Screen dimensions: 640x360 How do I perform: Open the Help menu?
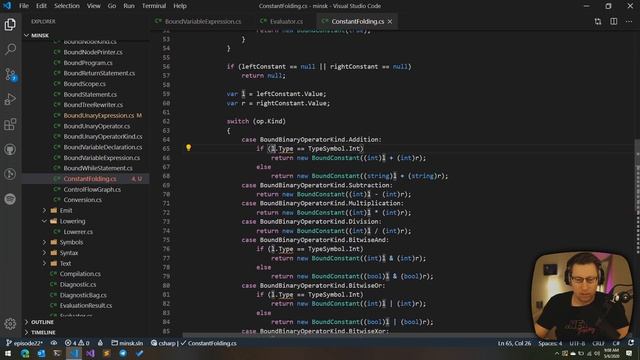coord(180,6)
